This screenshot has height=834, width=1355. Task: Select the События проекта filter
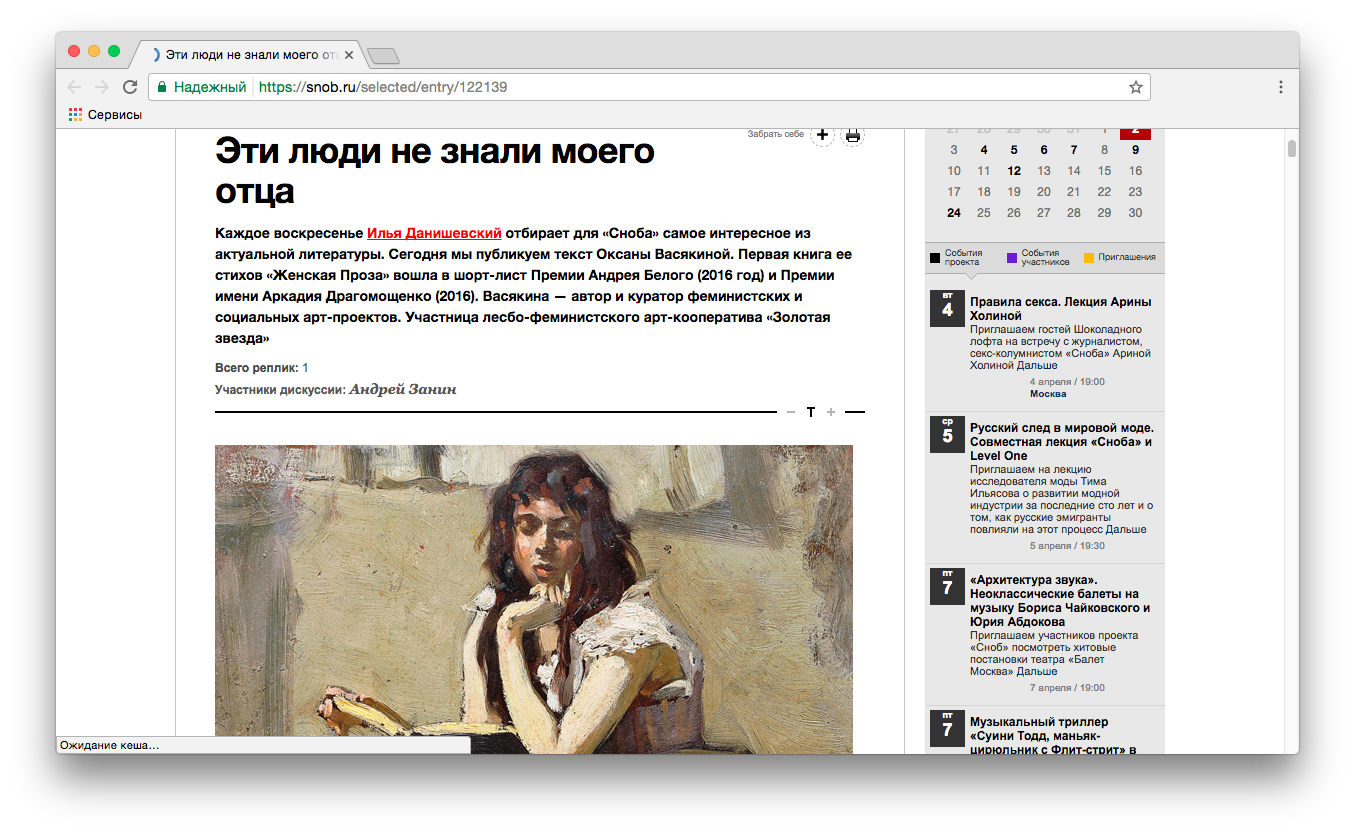[x=956, y=258]
